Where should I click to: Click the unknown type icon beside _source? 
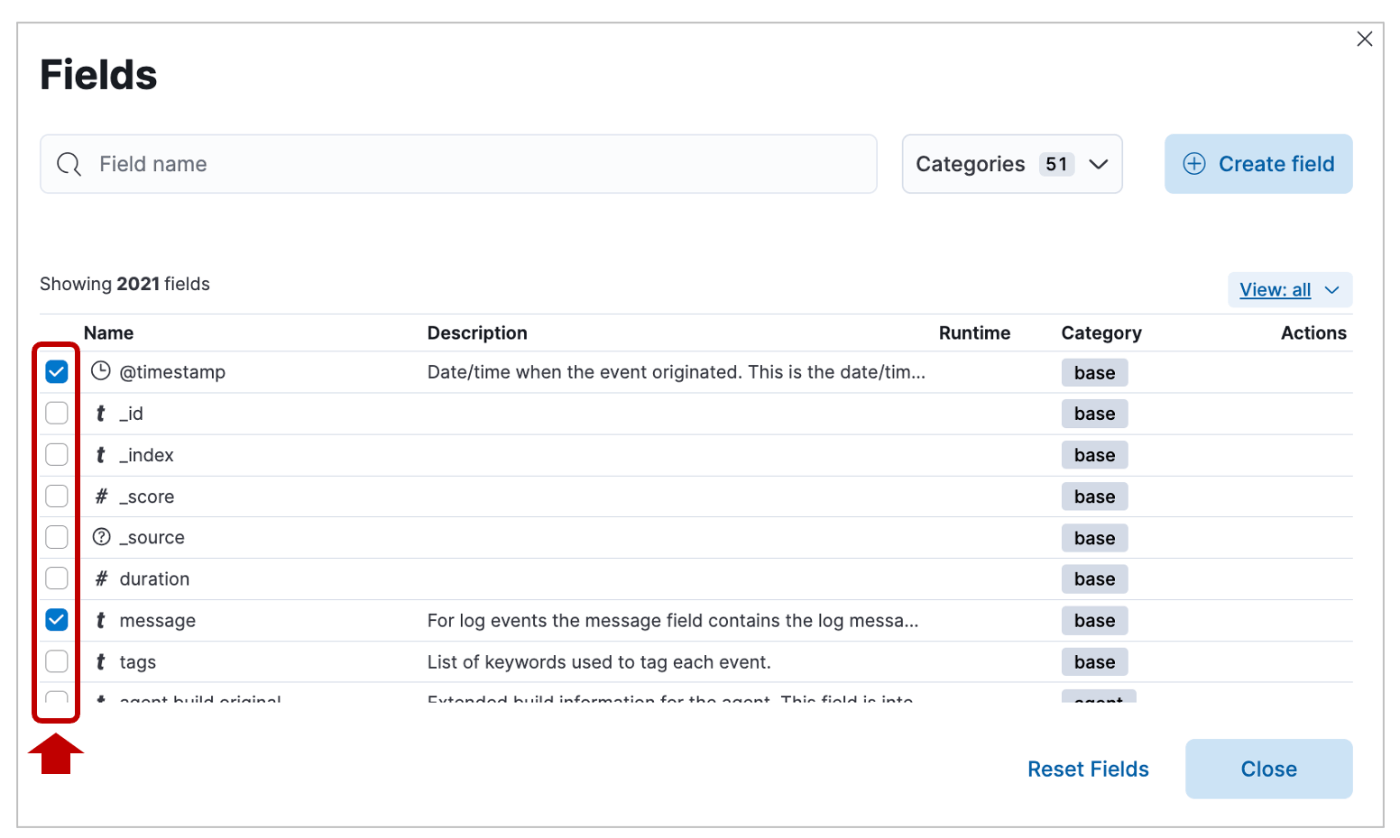100,538
